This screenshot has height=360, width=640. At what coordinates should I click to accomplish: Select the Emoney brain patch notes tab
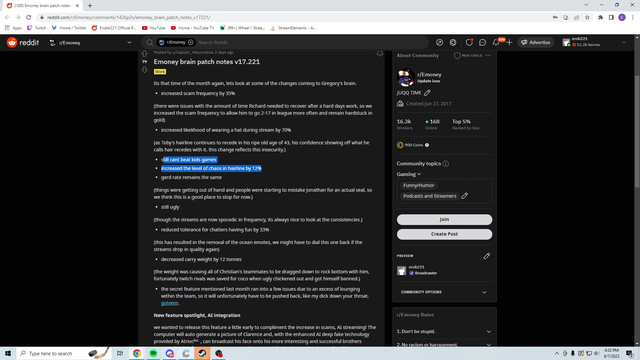(42, 6)
